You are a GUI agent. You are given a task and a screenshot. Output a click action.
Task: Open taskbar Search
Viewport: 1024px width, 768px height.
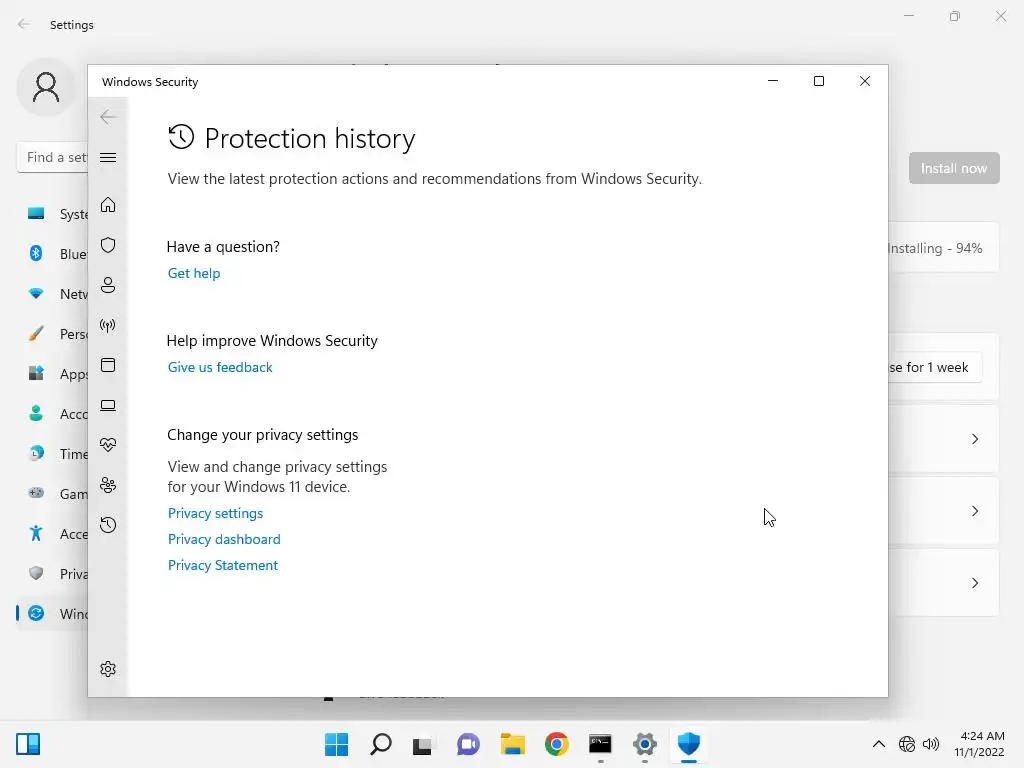tap(381, 744)
